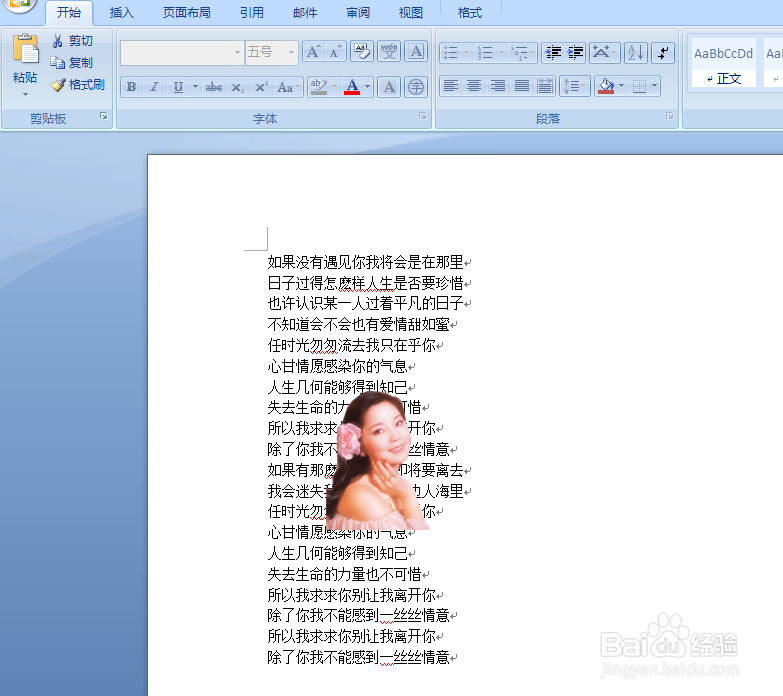
Task: Select the portrait image in document
Action: pos(378,460)
